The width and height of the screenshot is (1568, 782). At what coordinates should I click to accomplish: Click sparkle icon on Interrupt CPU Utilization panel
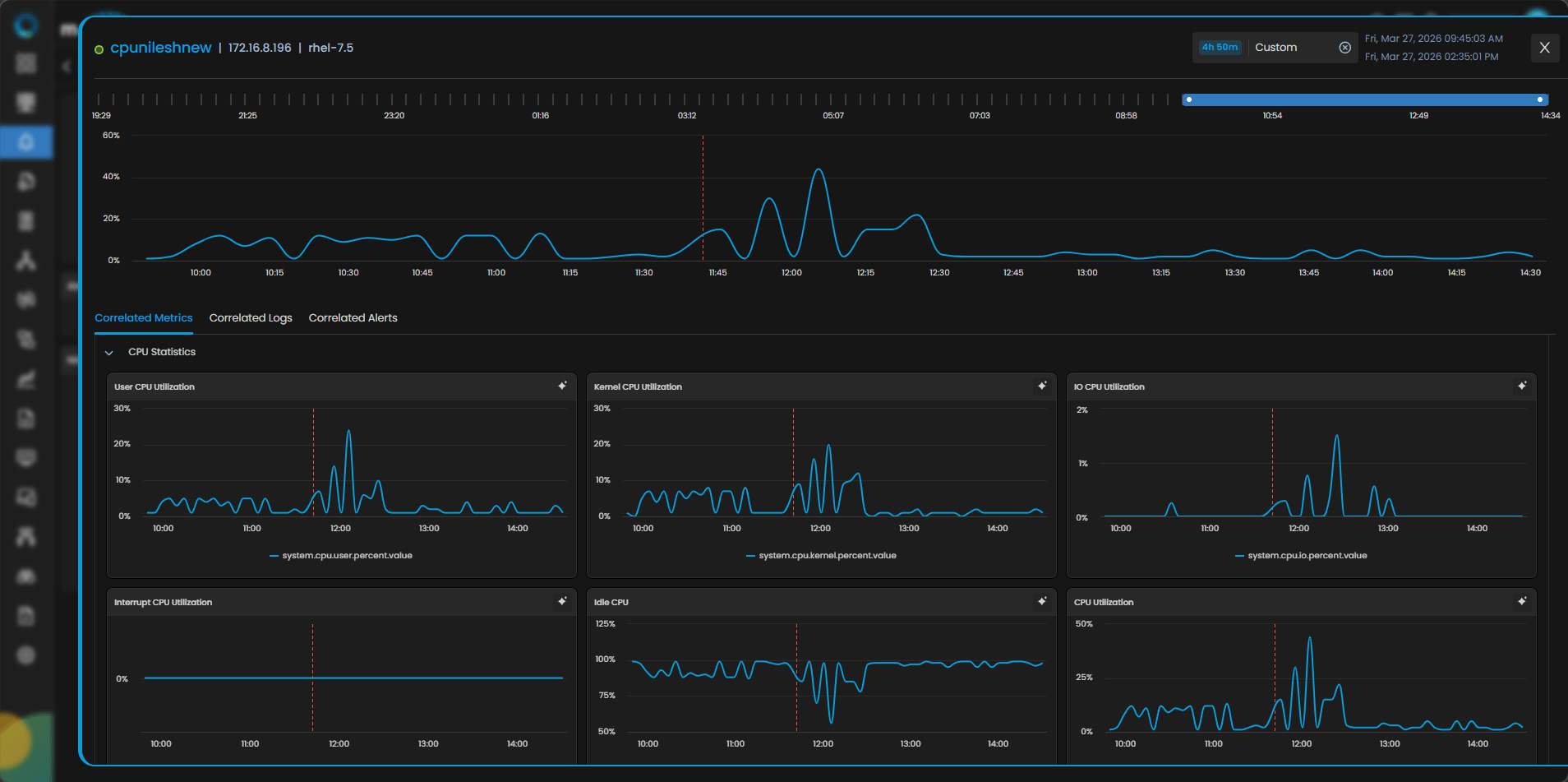point(562,601)
